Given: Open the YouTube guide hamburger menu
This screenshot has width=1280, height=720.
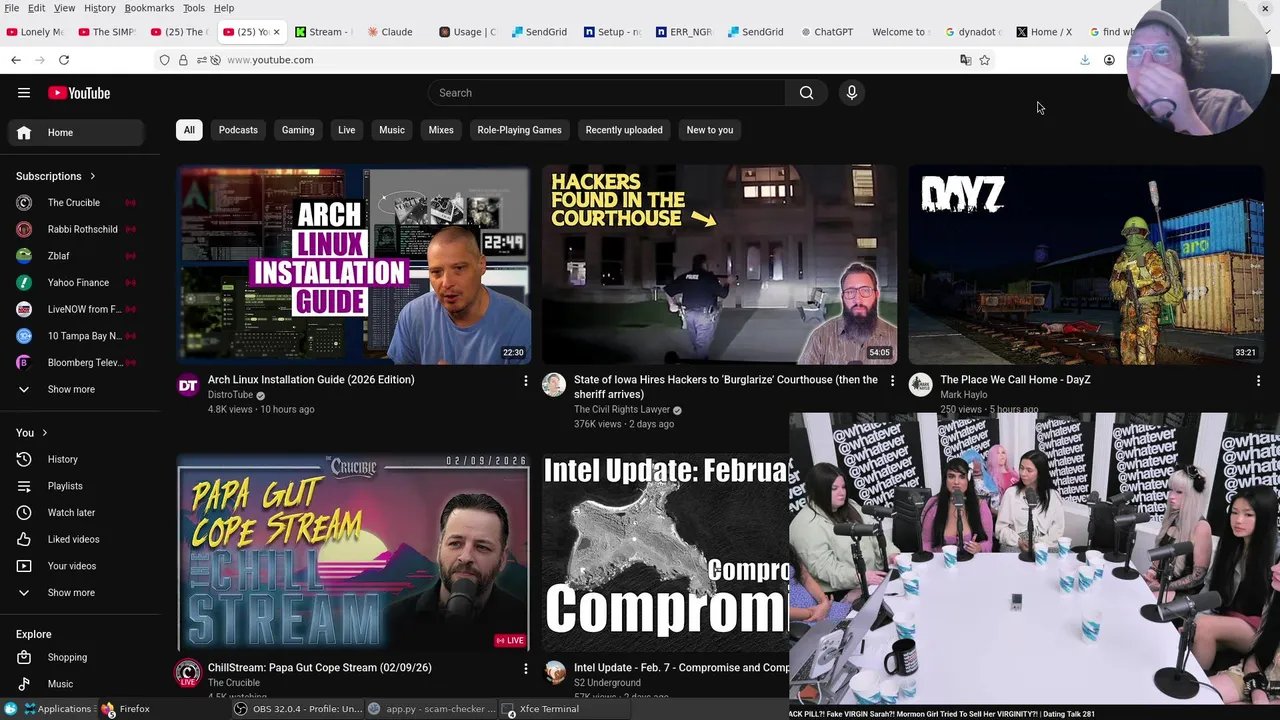Looking at the screenshot, I should click(x=24, y=93).
